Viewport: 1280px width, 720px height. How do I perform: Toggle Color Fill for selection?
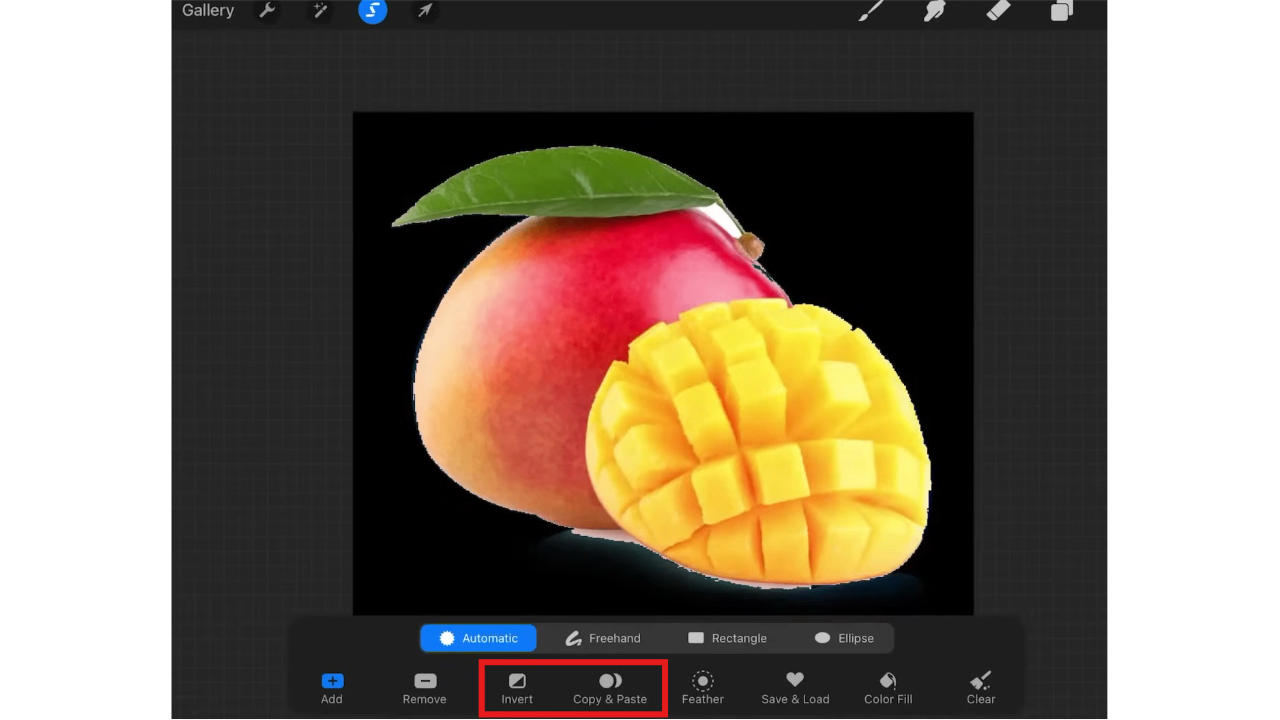click(888, 689)
